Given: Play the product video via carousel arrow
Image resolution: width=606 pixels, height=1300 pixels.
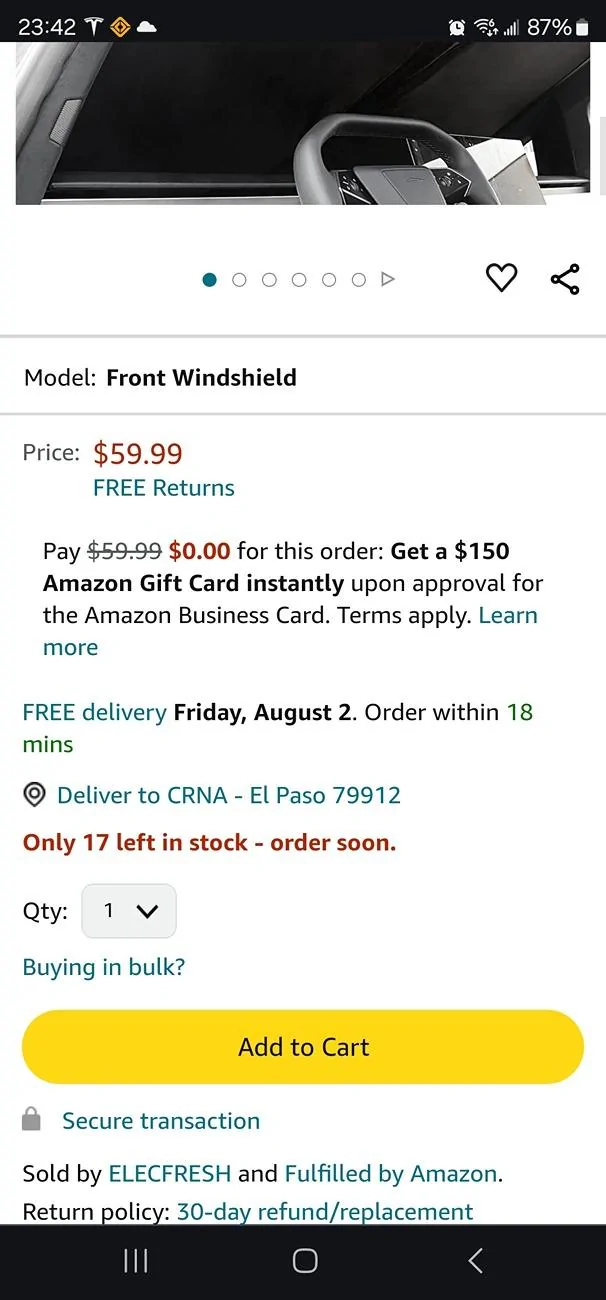Looking at the screenshot, I should pos(387,280).
